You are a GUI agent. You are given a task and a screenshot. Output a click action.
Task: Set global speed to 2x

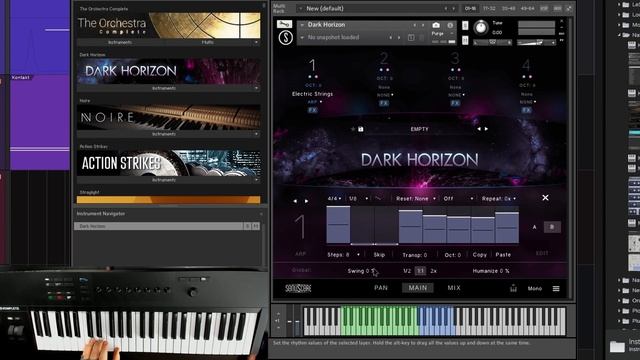[x=433, y=271]
